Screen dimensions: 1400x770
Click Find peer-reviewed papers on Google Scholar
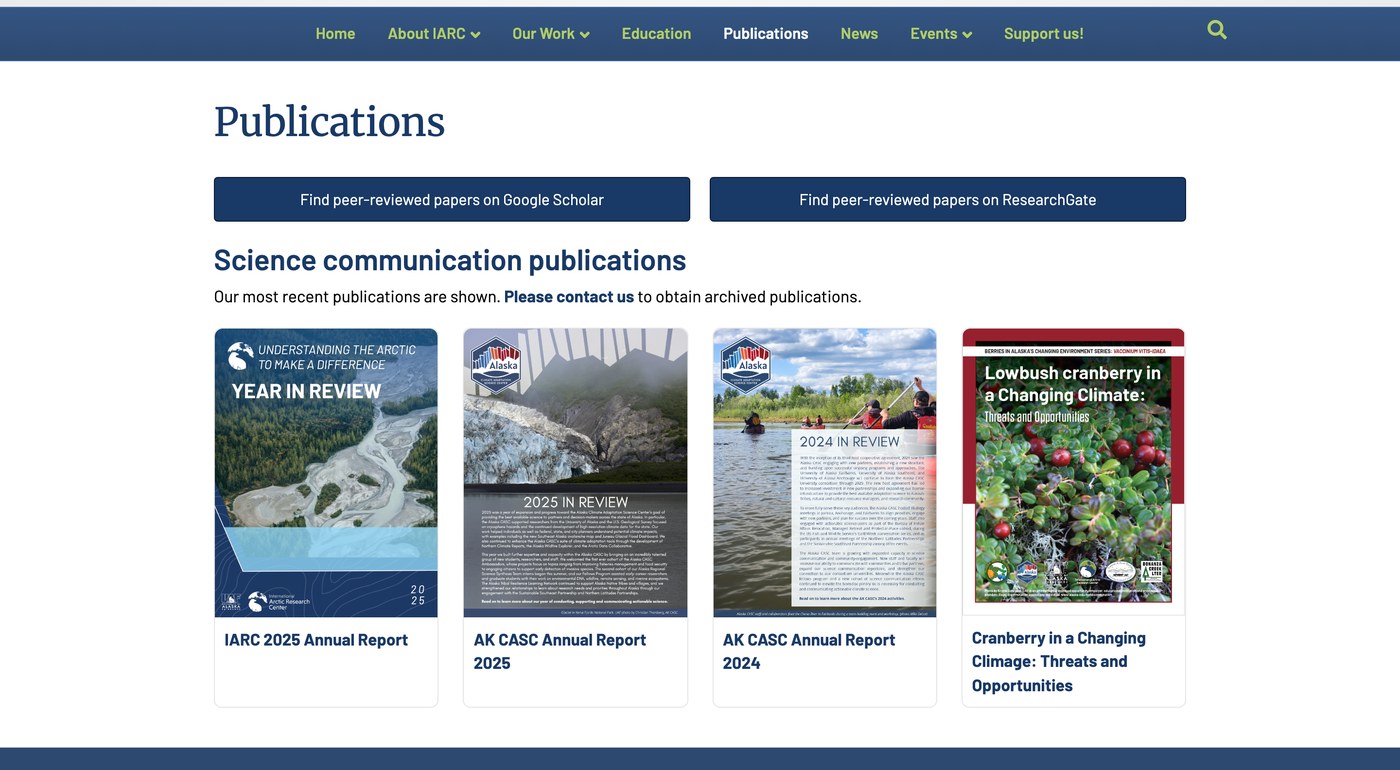452,199
